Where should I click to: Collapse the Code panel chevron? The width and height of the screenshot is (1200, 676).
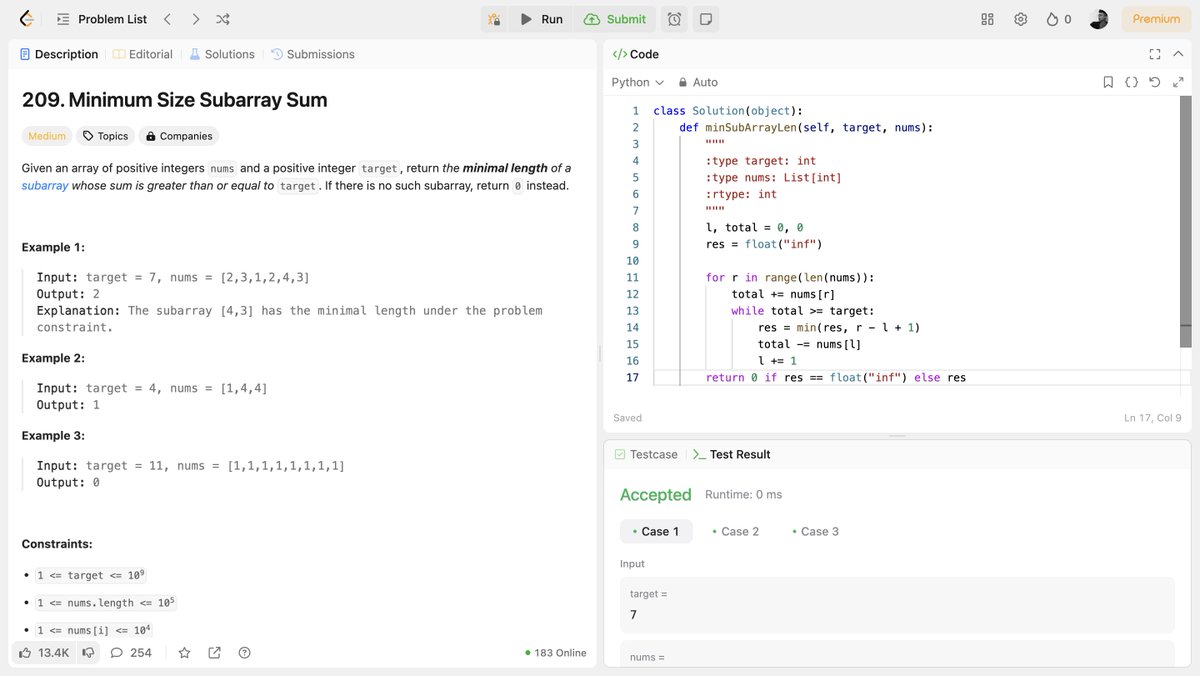coord(1178,54)
